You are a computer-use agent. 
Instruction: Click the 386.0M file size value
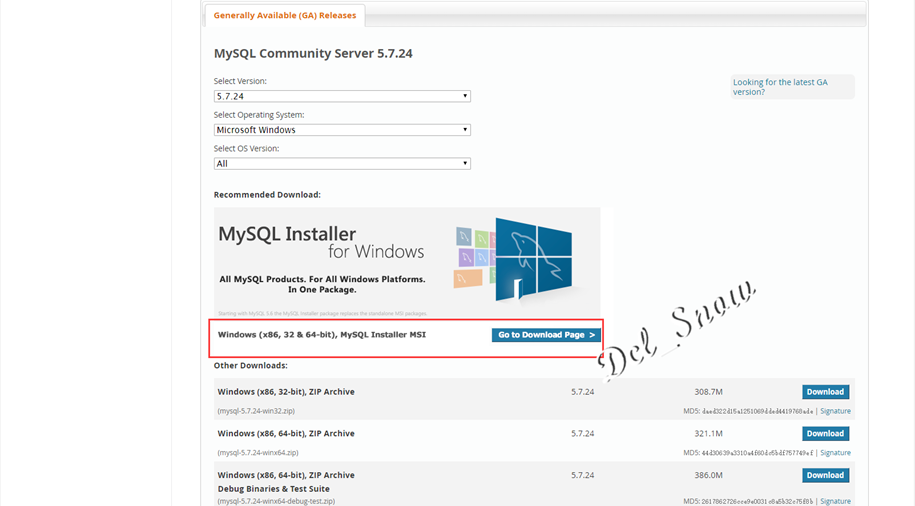tap(708, 475)
